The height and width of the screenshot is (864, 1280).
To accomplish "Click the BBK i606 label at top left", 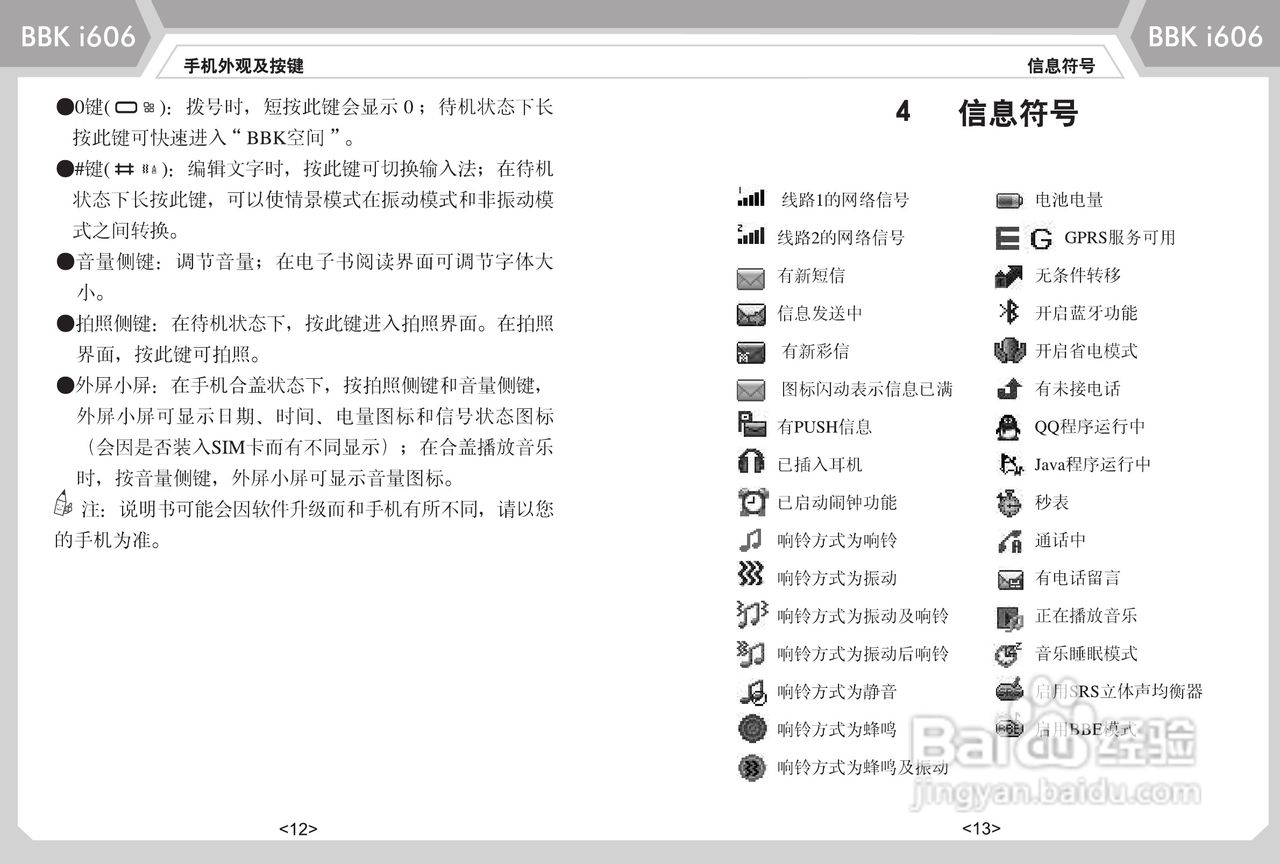I will [x=78, y=38].
